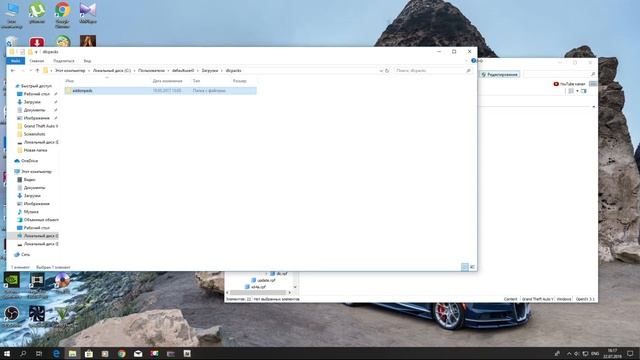The width and height of the screenshot is (640, 360).
Task: Click the Этот компьютер breadcrumb in address bar
Action: [70, 71]
